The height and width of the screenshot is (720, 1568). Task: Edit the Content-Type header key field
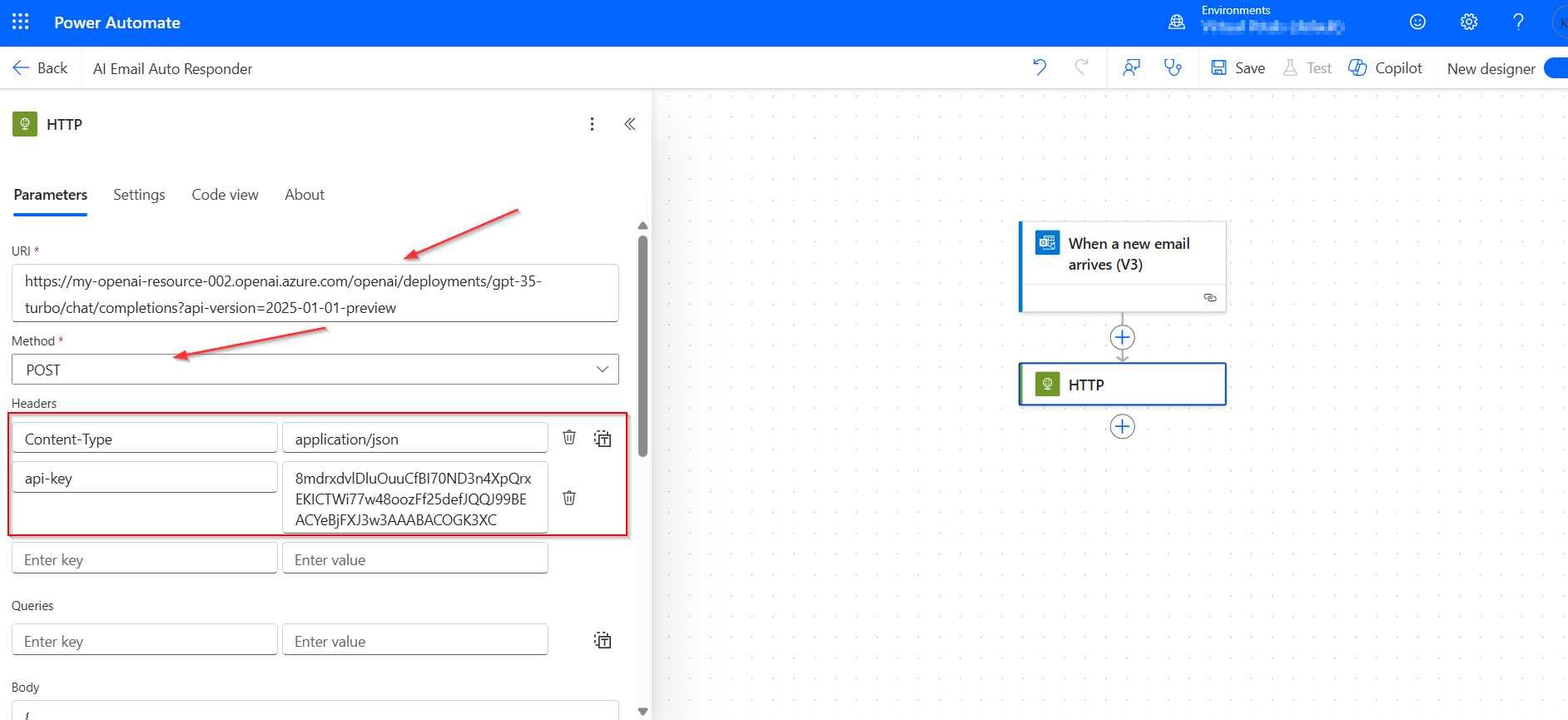pos(145,439)
